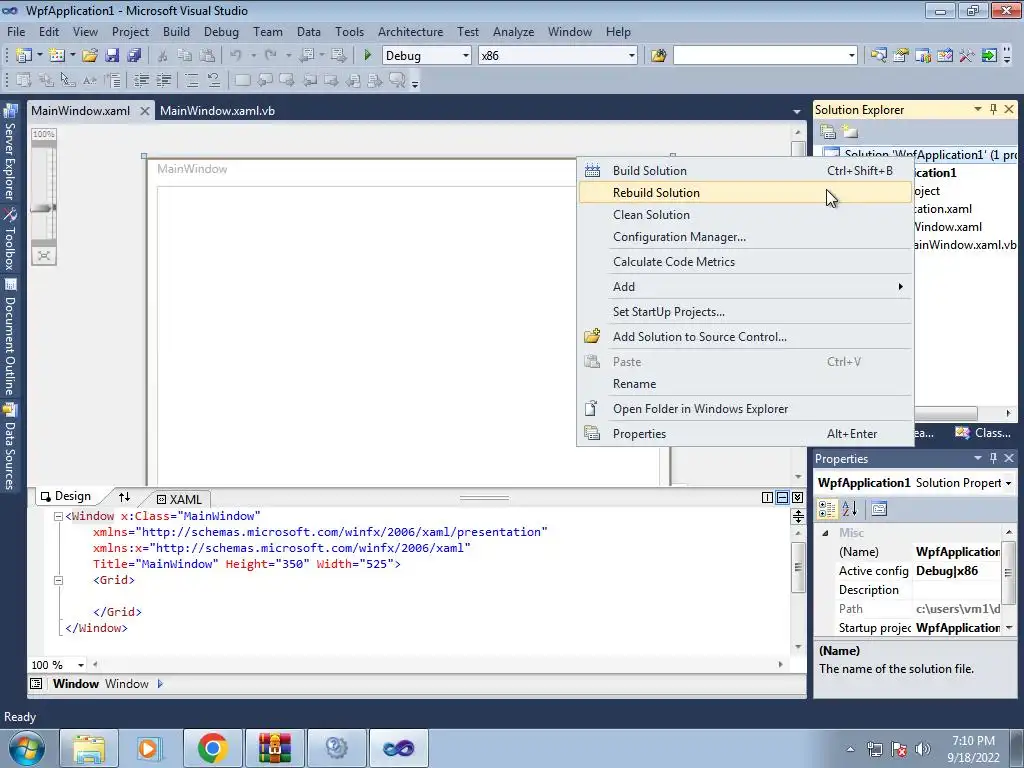This screenshot has width=1024, height=768.
Task: Click the Open File folder icon
Action: (x=89, y=56)
